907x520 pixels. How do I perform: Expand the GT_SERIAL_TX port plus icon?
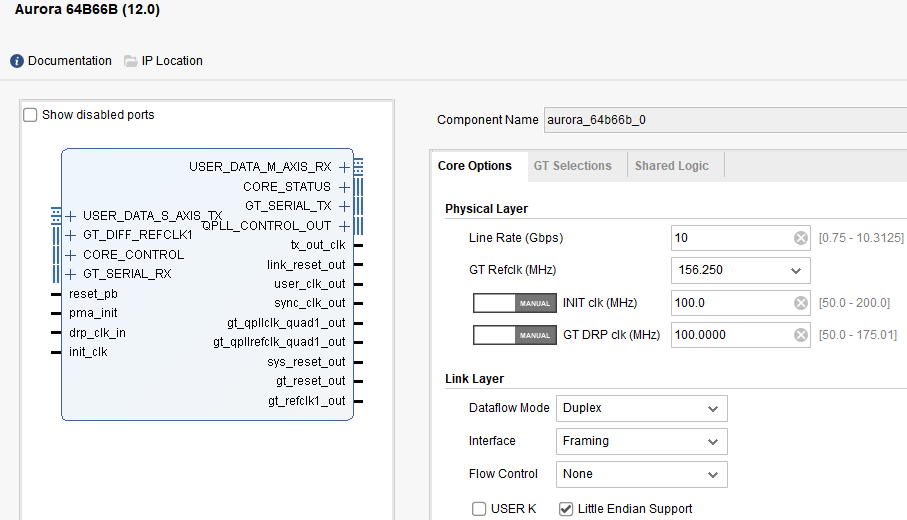(344, 206)
